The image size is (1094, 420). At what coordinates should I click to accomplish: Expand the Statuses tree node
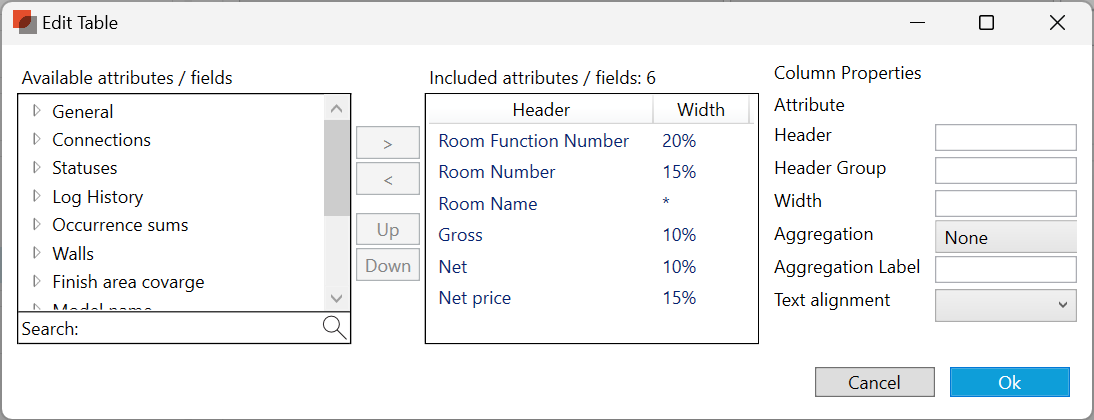pyautogui.click(x=38, y=167)
